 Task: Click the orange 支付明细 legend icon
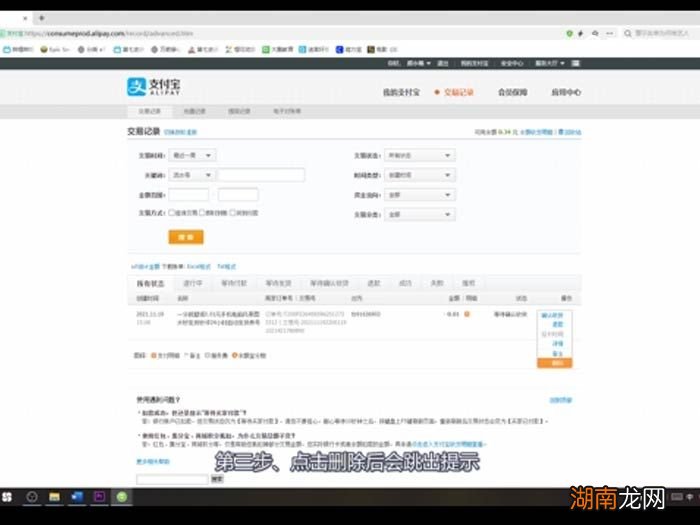[x=154, y=355]
